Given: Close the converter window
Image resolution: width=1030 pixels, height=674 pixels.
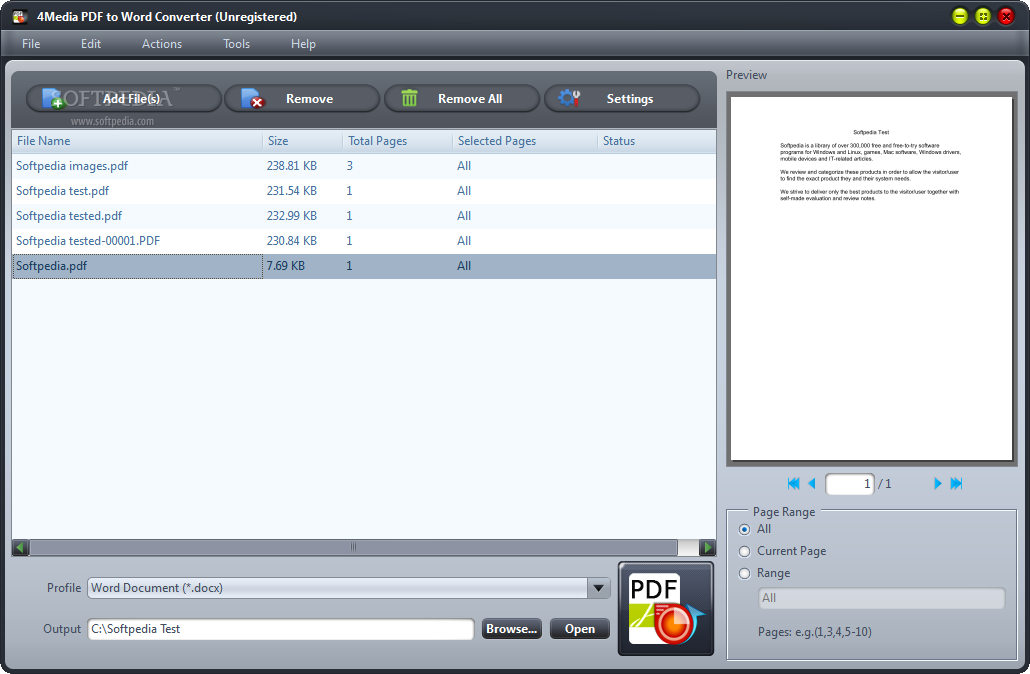Looking at the screenshot, I should pos(1006,16).
